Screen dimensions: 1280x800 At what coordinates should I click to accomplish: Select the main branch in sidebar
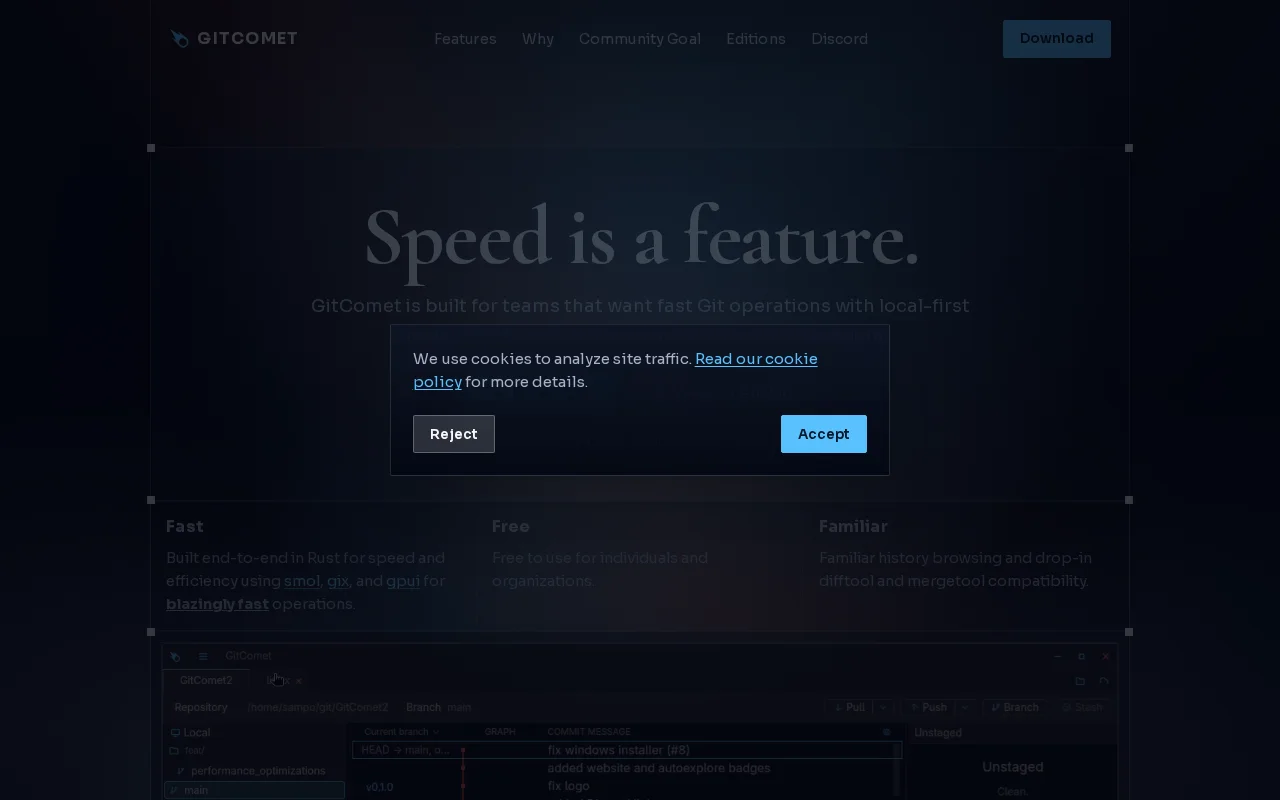[255, 790]
